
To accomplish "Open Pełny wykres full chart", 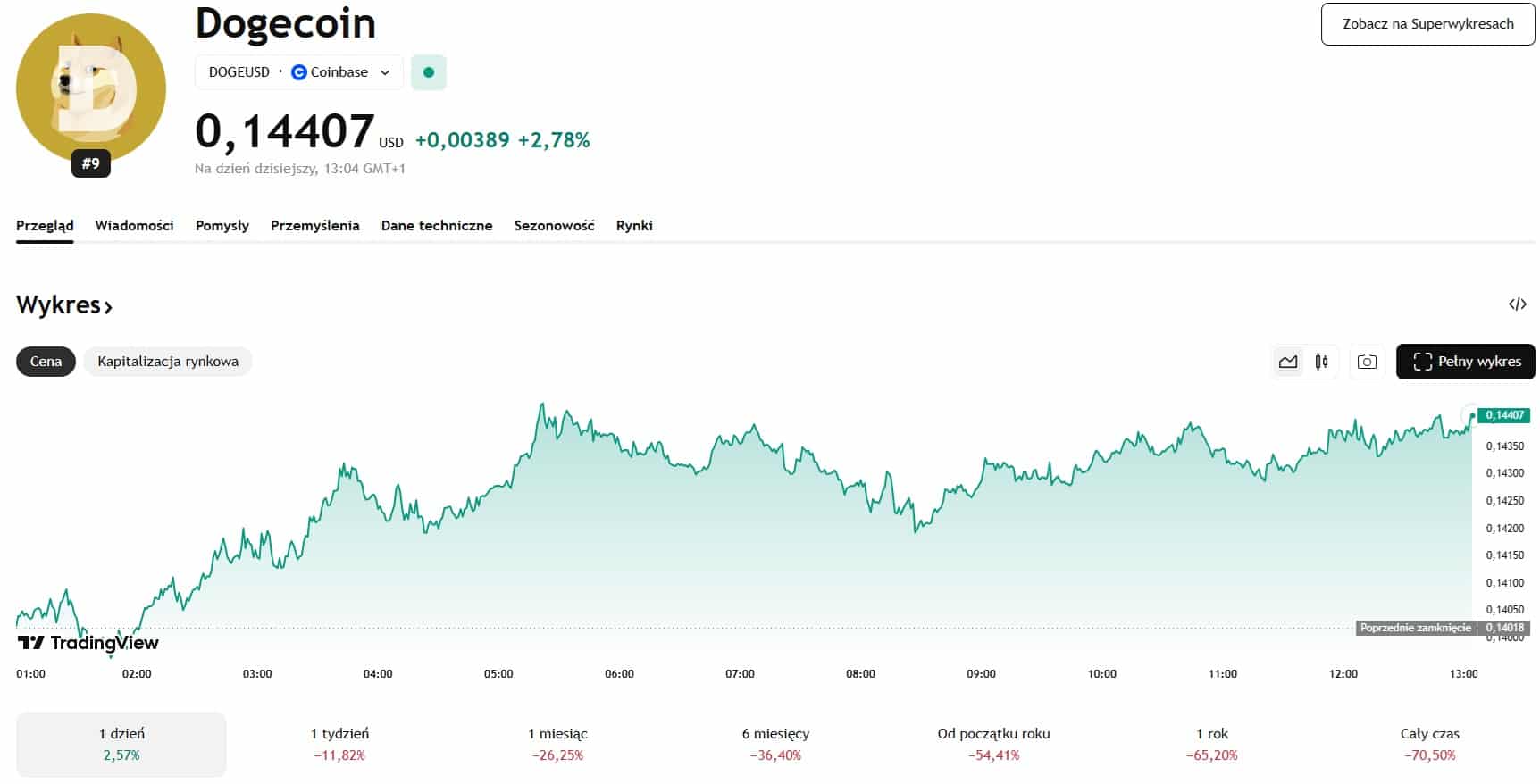I will coord(1465,362).
